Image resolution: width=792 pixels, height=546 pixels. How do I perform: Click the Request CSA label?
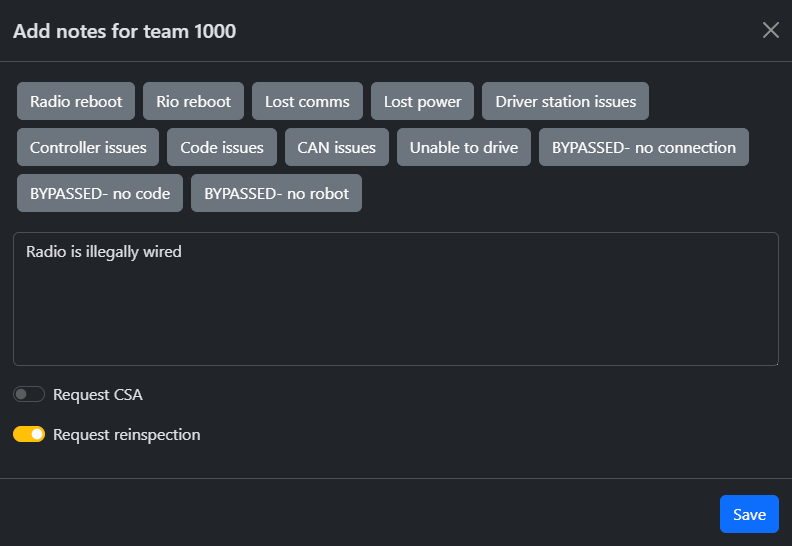coord(98,394)
